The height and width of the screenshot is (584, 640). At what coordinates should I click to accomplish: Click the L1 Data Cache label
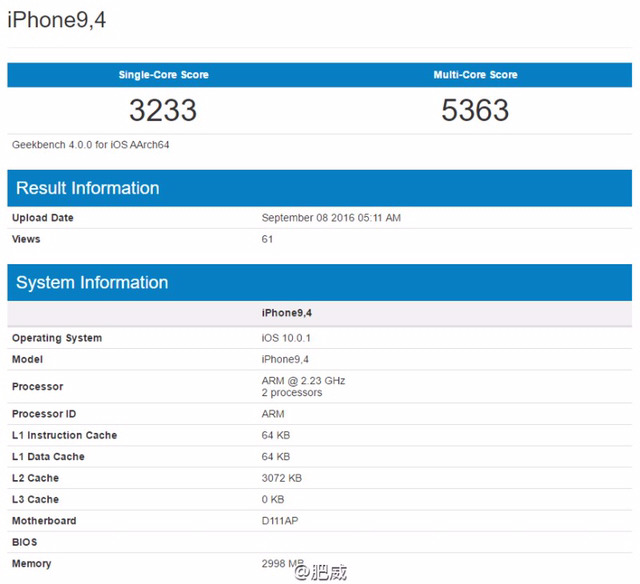click(48, 457)
